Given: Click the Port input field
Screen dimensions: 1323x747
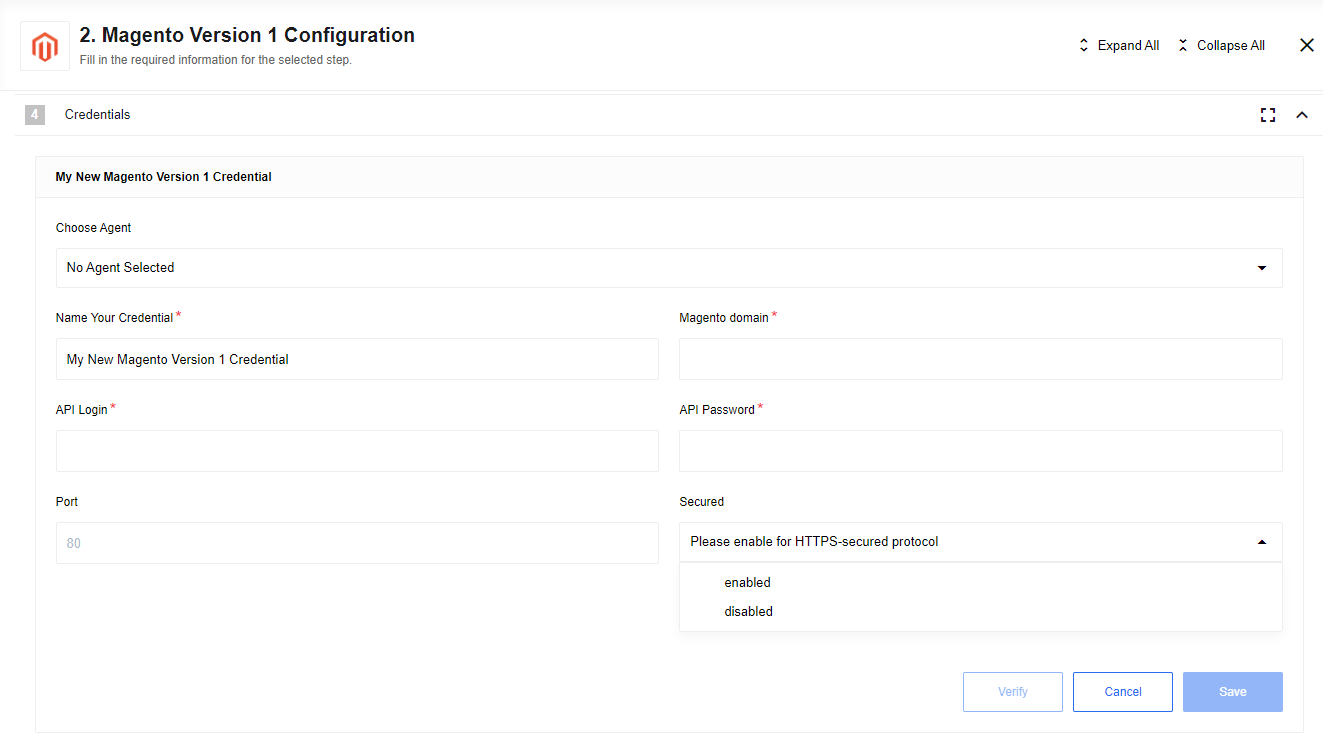Looking at the screenshot, I should point(357,543).
